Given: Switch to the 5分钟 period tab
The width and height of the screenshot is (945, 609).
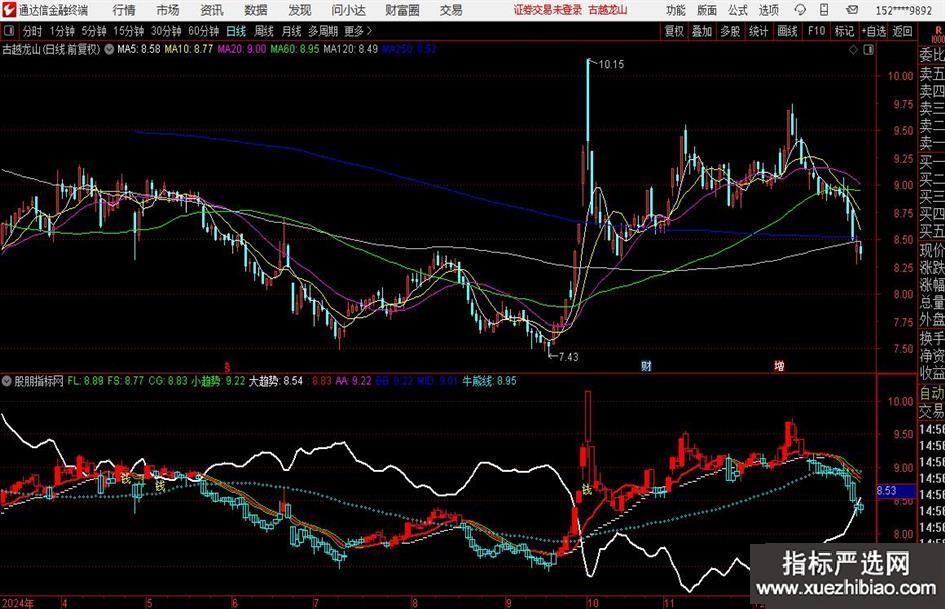Looking at the screenshot, I should 94,31.
